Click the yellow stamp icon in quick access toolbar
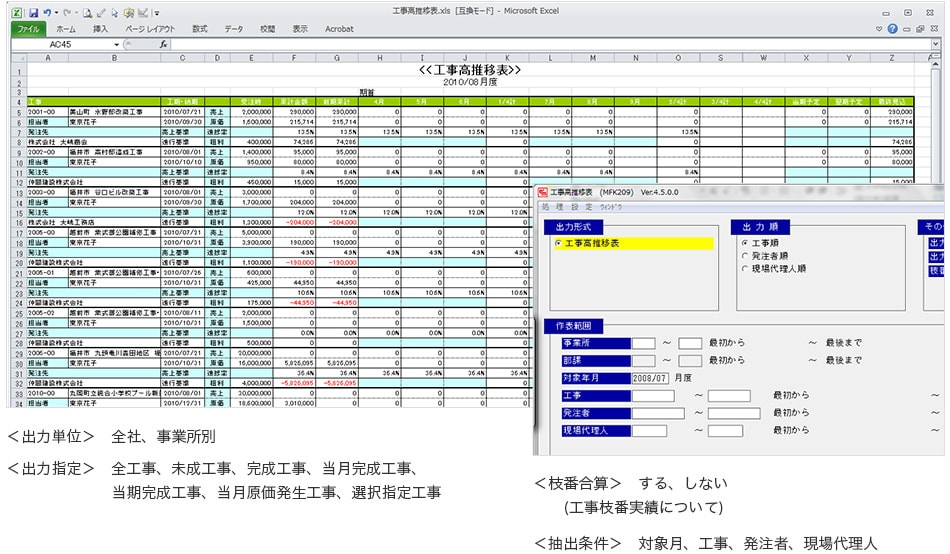 point(128,12)
